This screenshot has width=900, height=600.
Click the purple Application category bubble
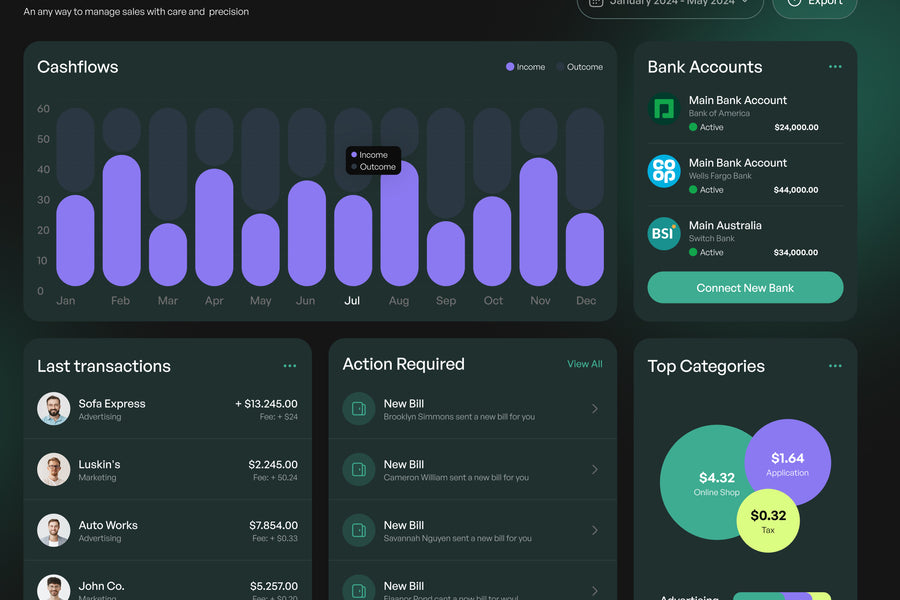click(788, 462)
